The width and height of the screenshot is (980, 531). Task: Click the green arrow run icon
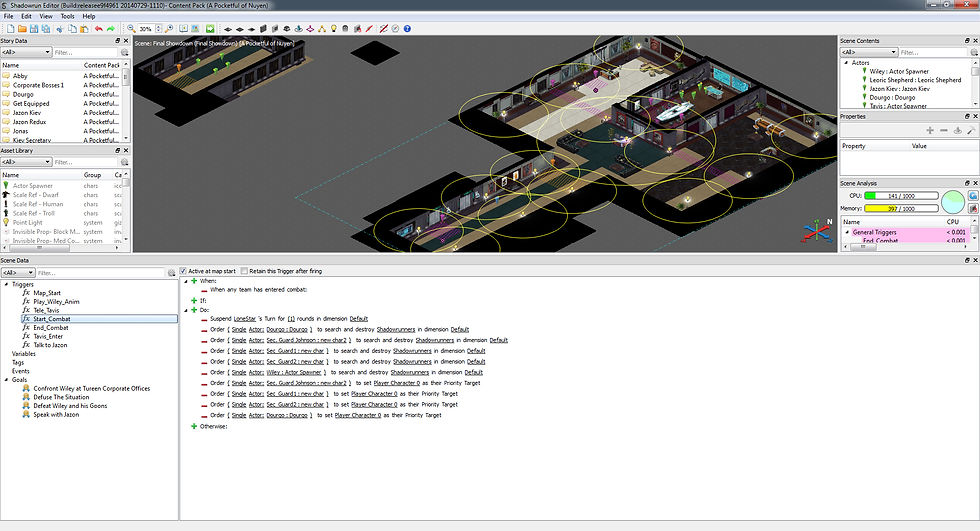pos(210,29)
